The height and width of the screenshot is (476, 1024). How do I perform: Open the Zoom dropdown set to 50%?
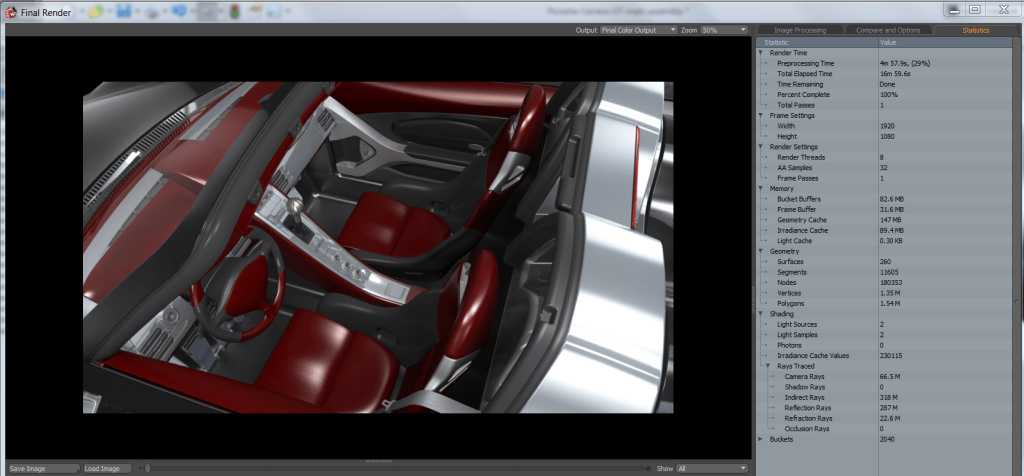[x=724, y=30]
